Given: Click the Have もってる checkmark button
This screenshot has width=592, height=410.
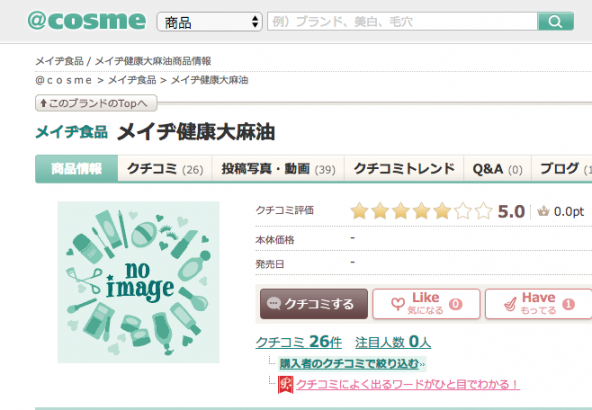Looking at the screenshot, I should click(x=539, y=304).
